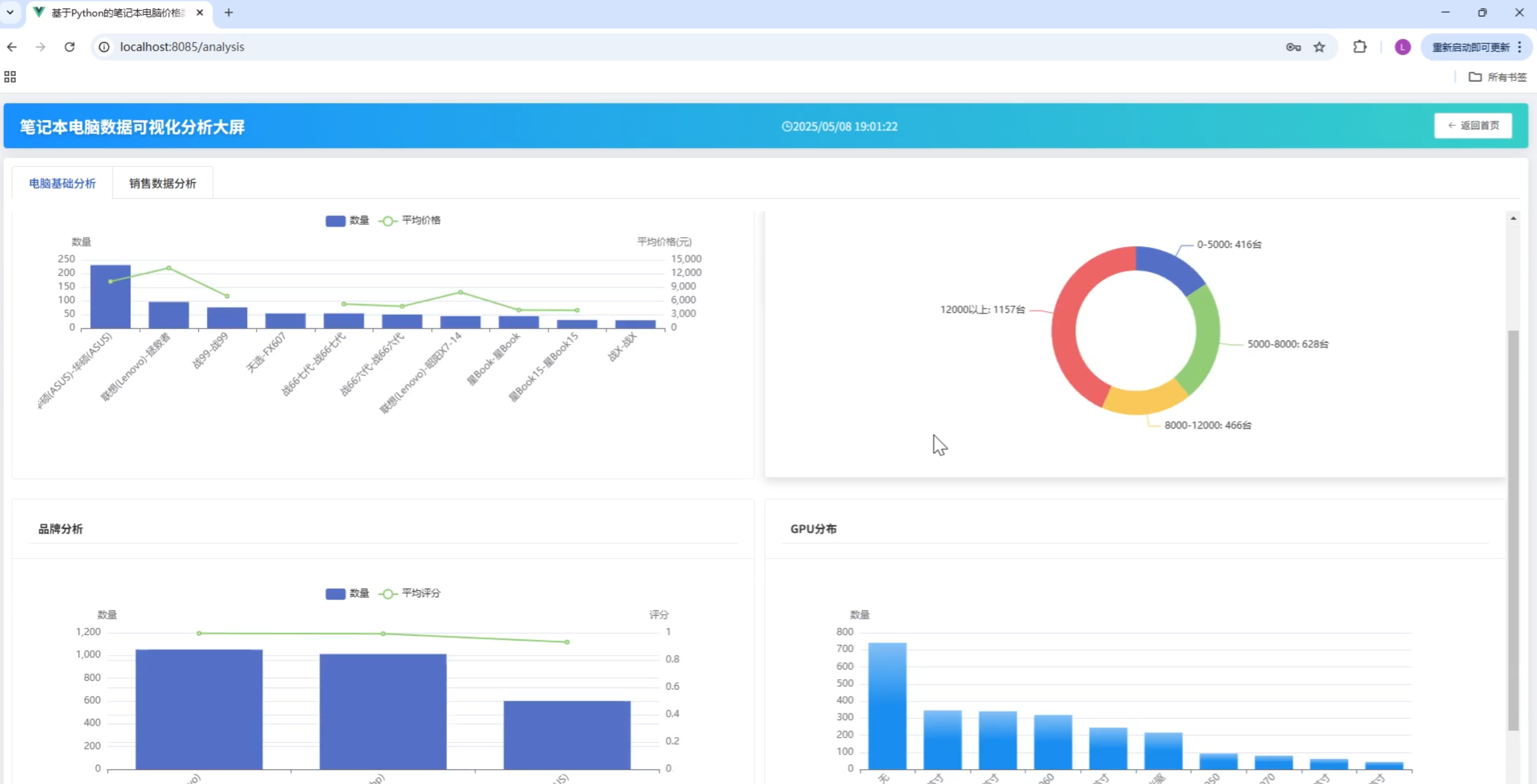Image resolution: width=1537 pixels, height=784 pixels.
Task: Click the browser back arrow
Action: (x=12, y=47)
